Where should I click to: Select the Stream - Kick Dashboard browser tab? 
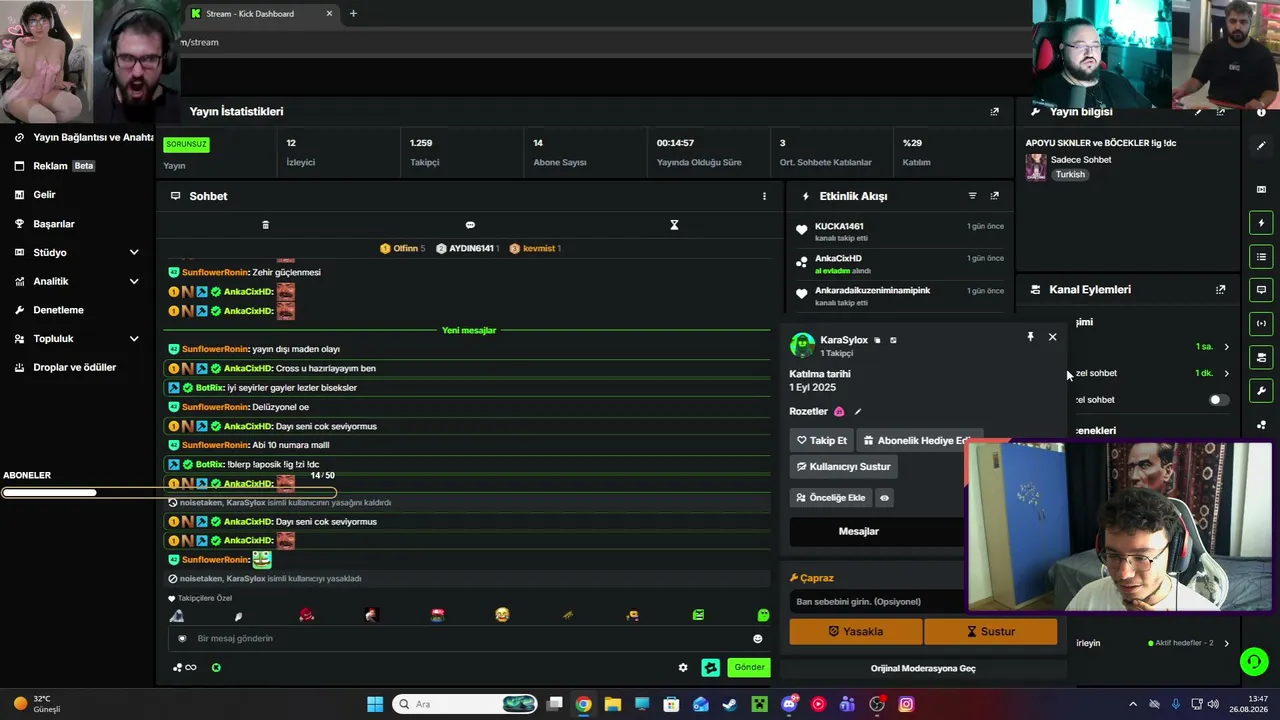coord(262,14)
